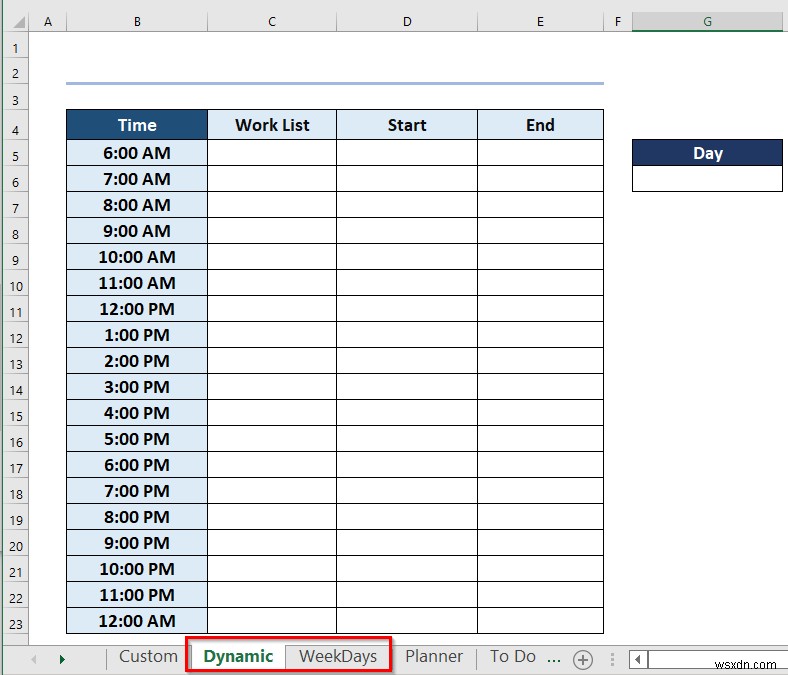The image size is (788, 675).
Task: Select the 9:00 AM time cell
Action: coord(137,231)
